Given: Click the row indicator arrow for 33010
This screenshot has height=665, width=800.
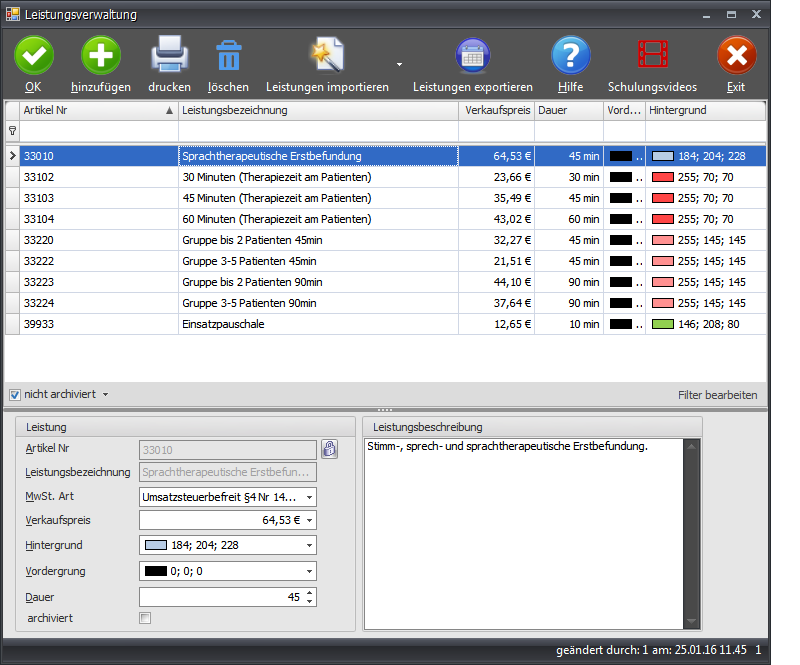Looking at the screenshot, I should 13,156.
